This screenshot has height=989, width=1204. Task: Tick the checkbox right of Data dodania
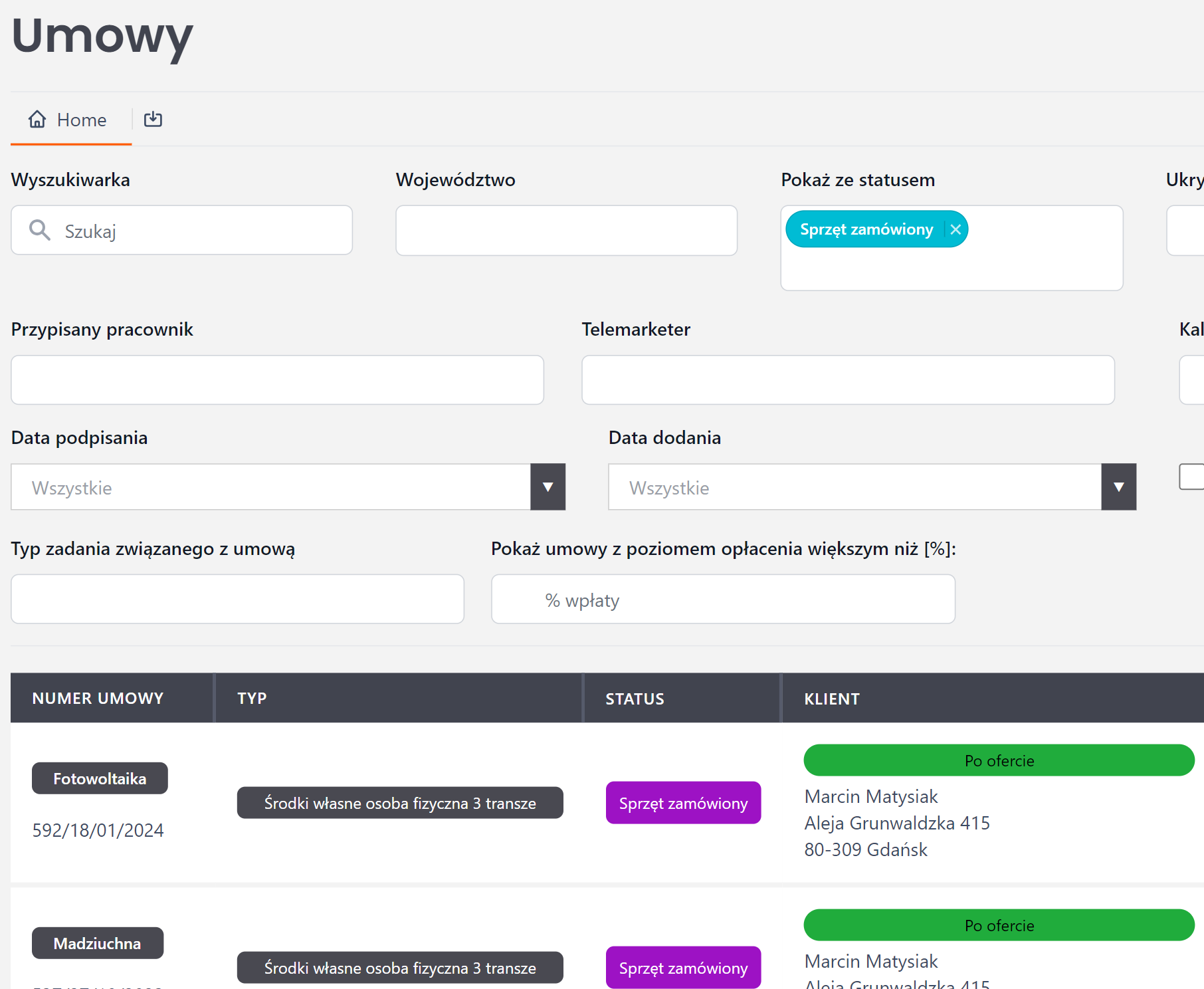(1191, 477)
